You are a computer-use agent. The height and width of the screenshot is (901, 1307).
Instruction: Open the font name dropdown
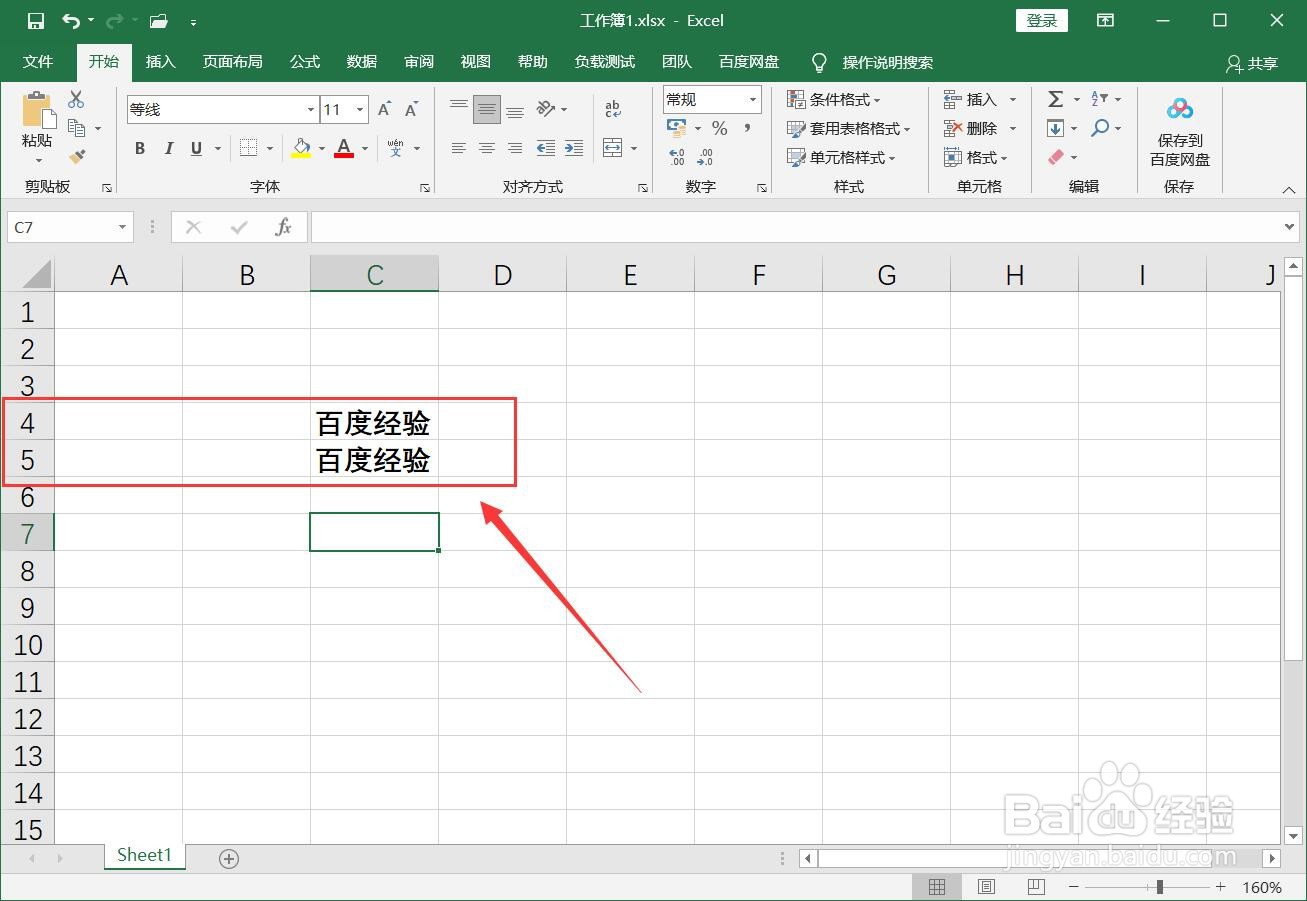click(311, 110)
